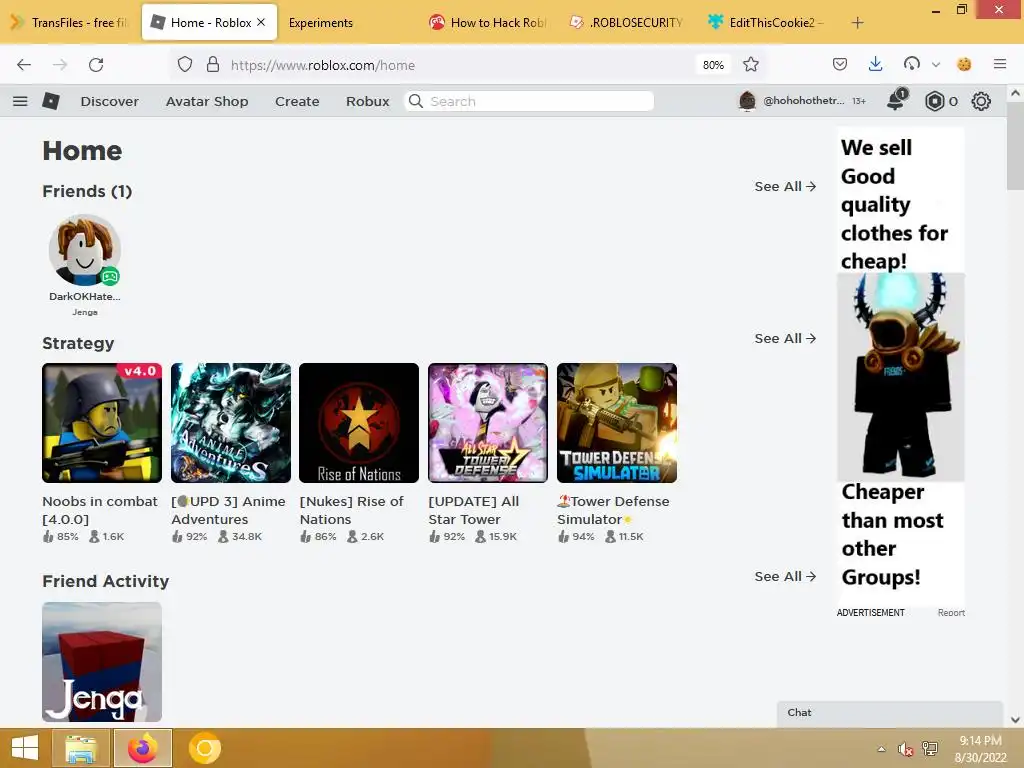Image resolution: width=1024 pixels, height=768 pixels.
Task: Reload the current page
Action: click(96, 65)
